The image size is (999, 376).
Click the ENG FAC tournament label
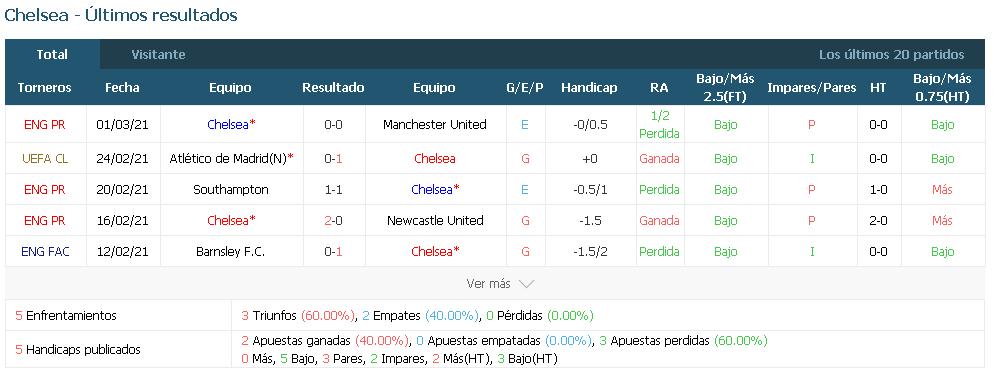pos(45,252)
